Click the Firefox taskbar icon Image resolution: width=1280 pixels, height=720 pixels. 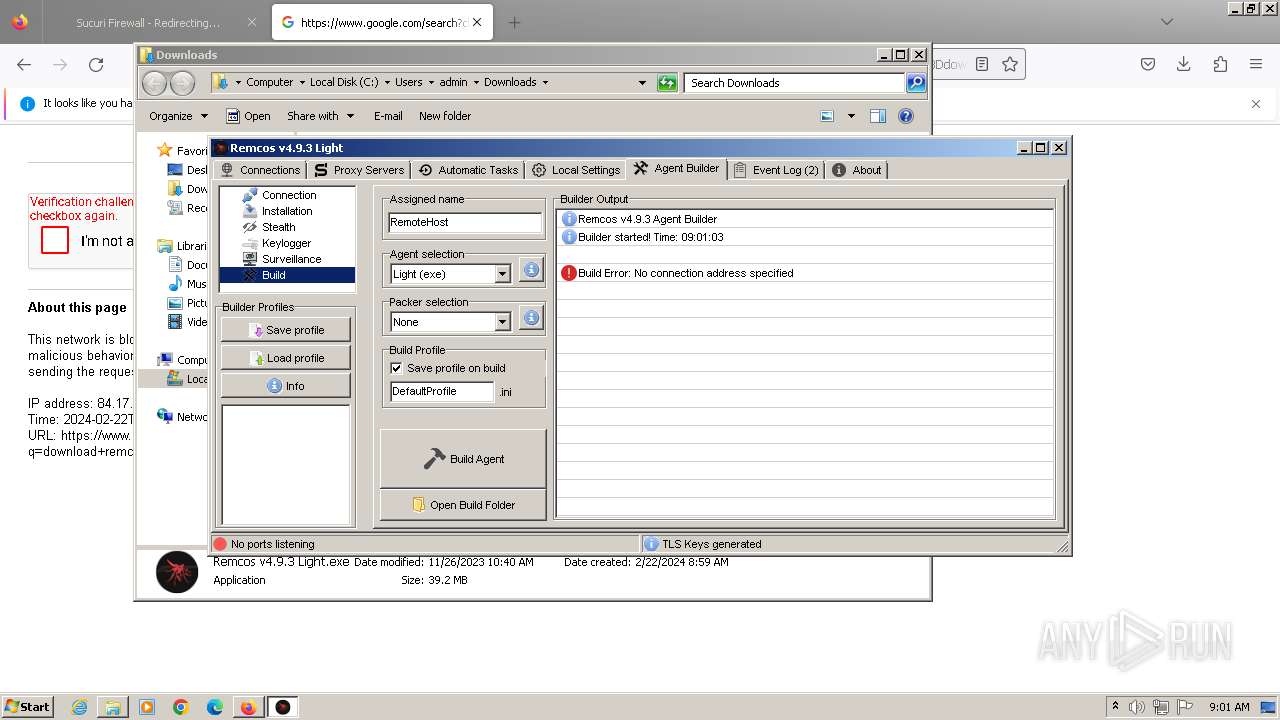[x=248, y=707]
